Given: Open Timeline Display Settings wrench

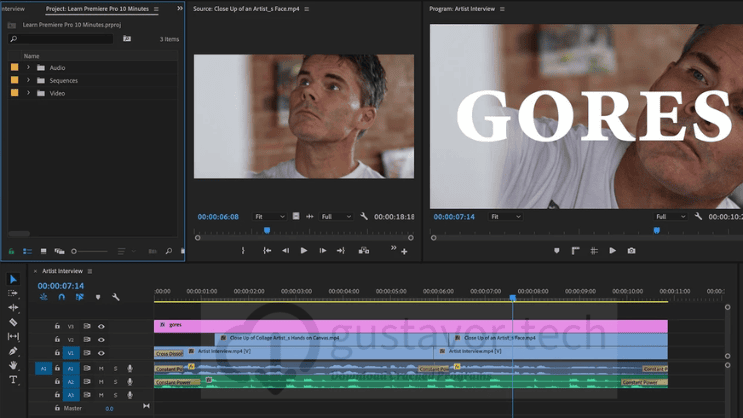Looking at the screenshot, I should pos(116,297).
